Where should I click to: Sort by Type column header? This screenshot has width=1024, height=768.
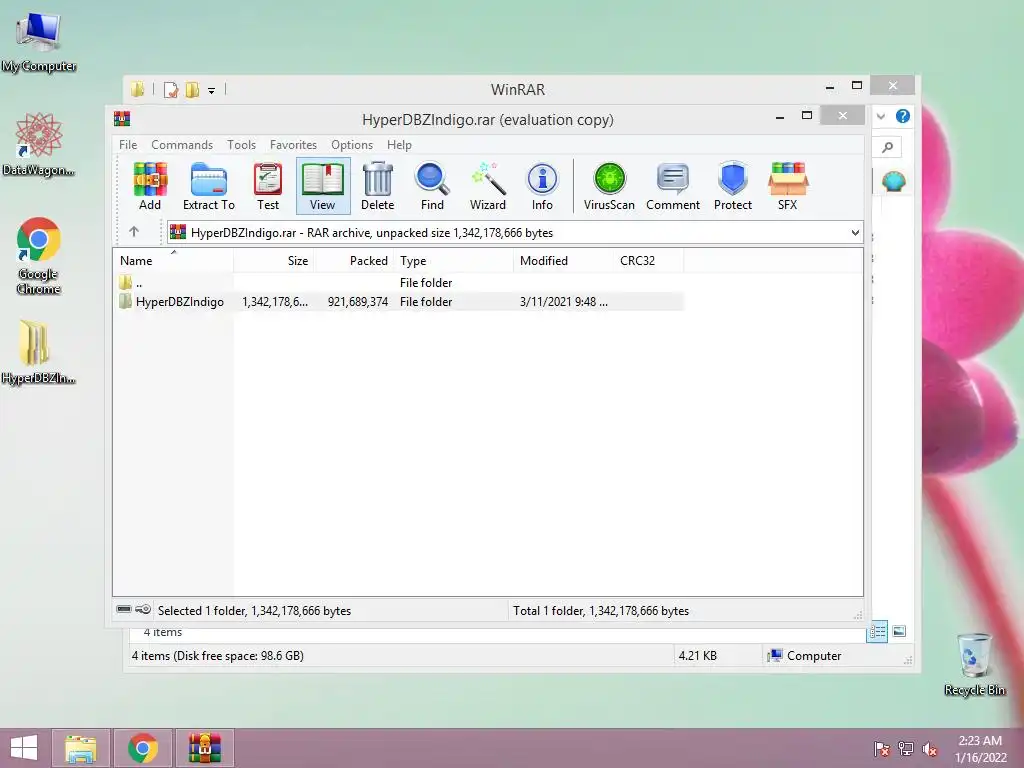pyautogui.click(x=454, y=260)
